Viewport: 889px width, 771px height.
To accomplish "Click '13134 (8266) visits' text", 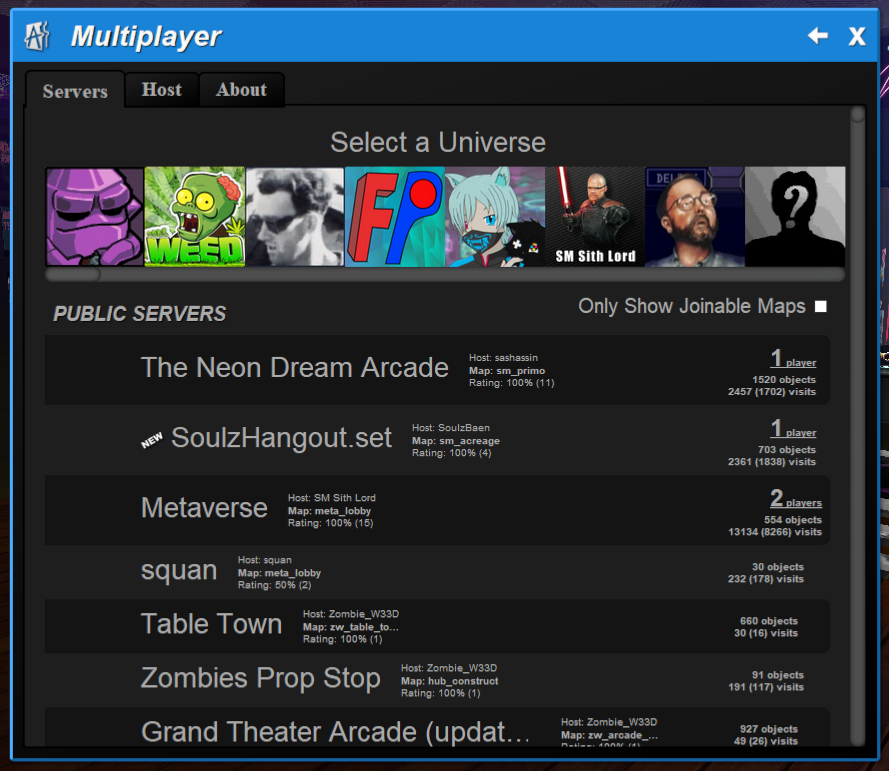I will (x=775, y=532).
